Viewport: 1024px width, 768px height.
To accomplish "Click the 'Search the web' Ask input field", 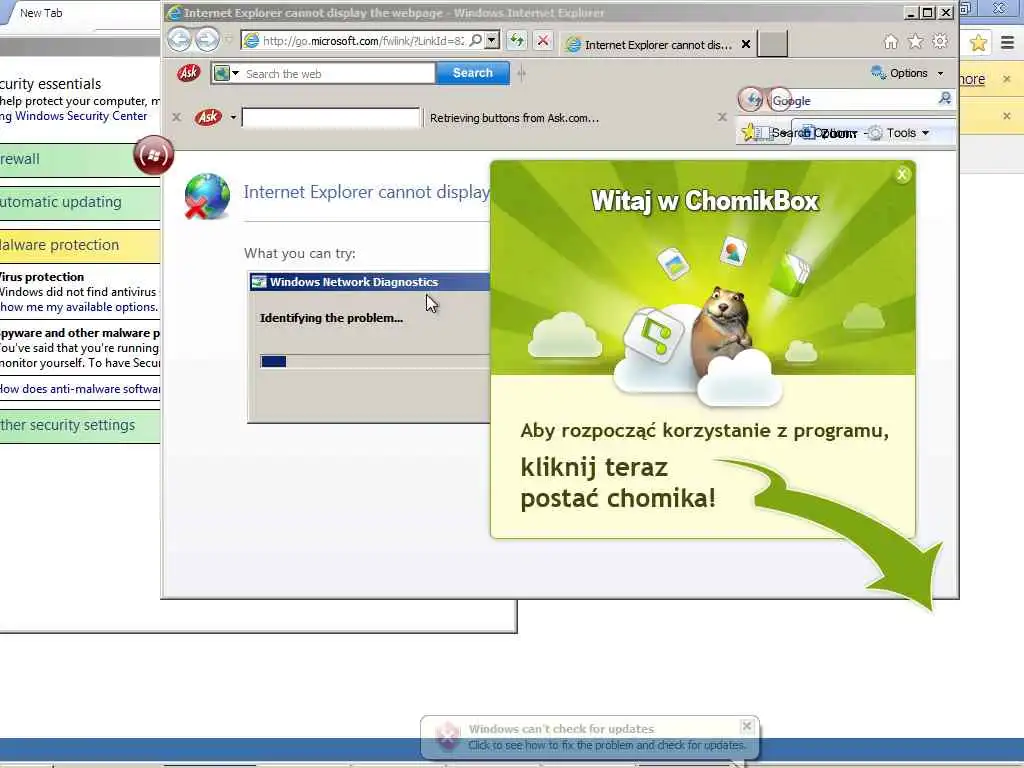I will click(x=338, y=74).
